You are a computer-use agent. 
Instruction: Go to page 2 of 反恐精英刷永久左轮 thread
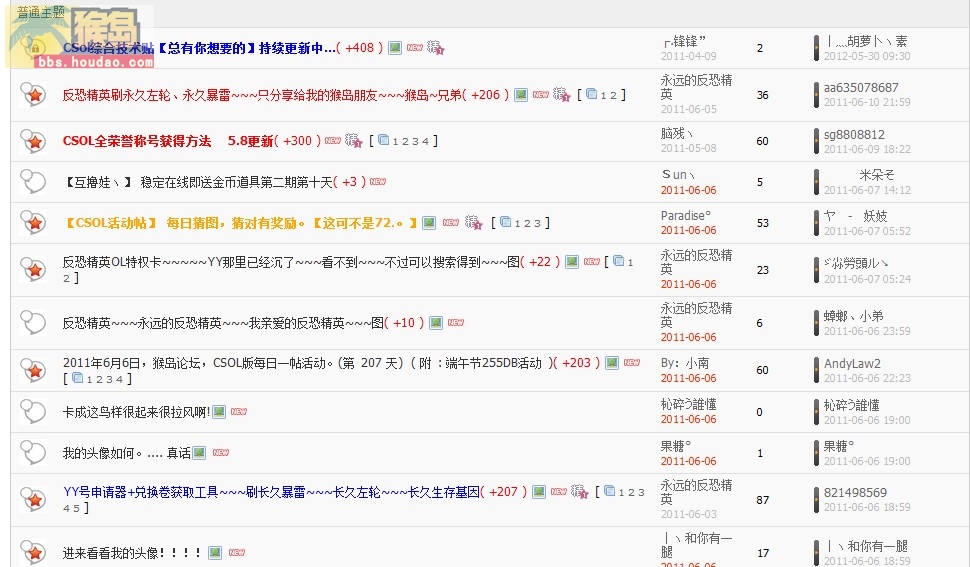[613, 96]
